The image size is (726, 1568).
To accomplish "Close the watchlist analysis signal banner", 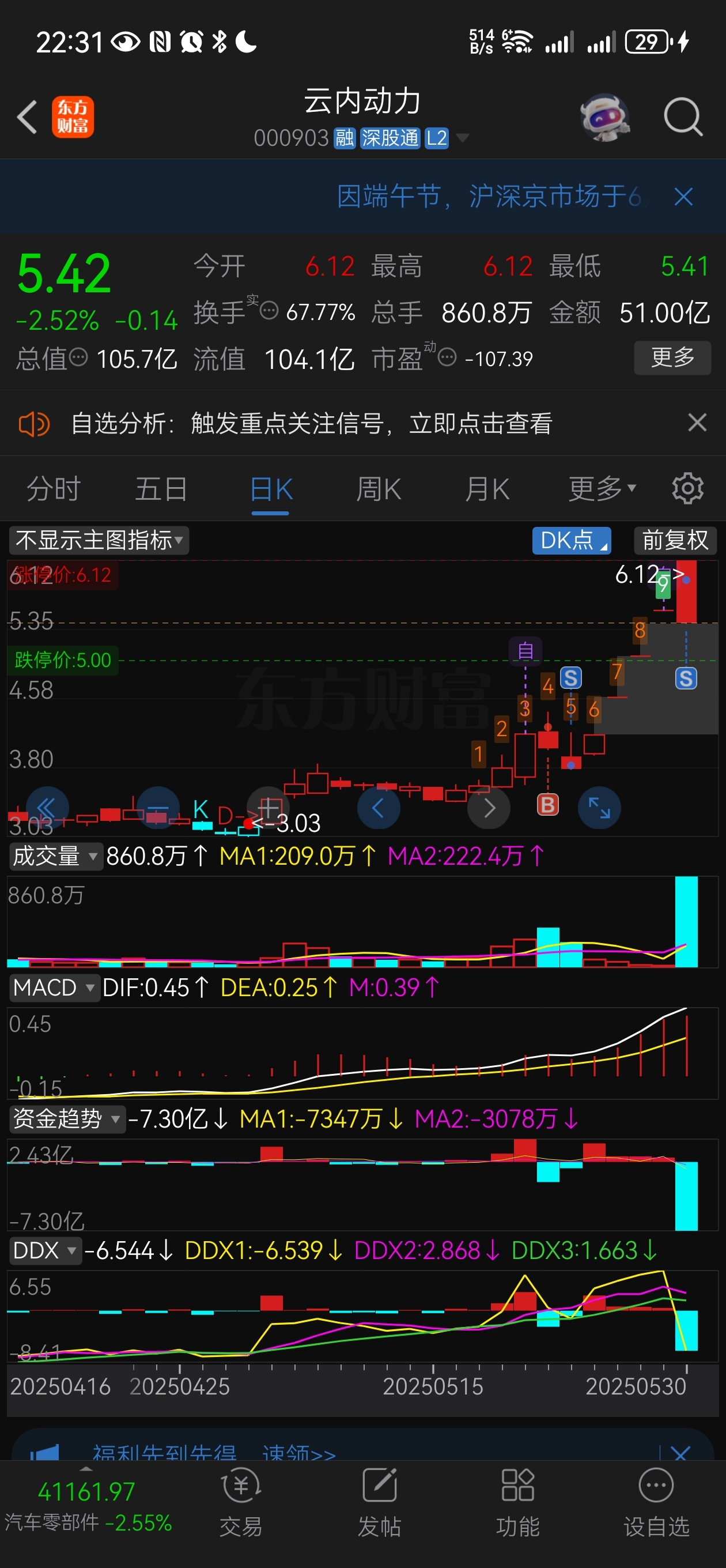I will click(697, 423).
